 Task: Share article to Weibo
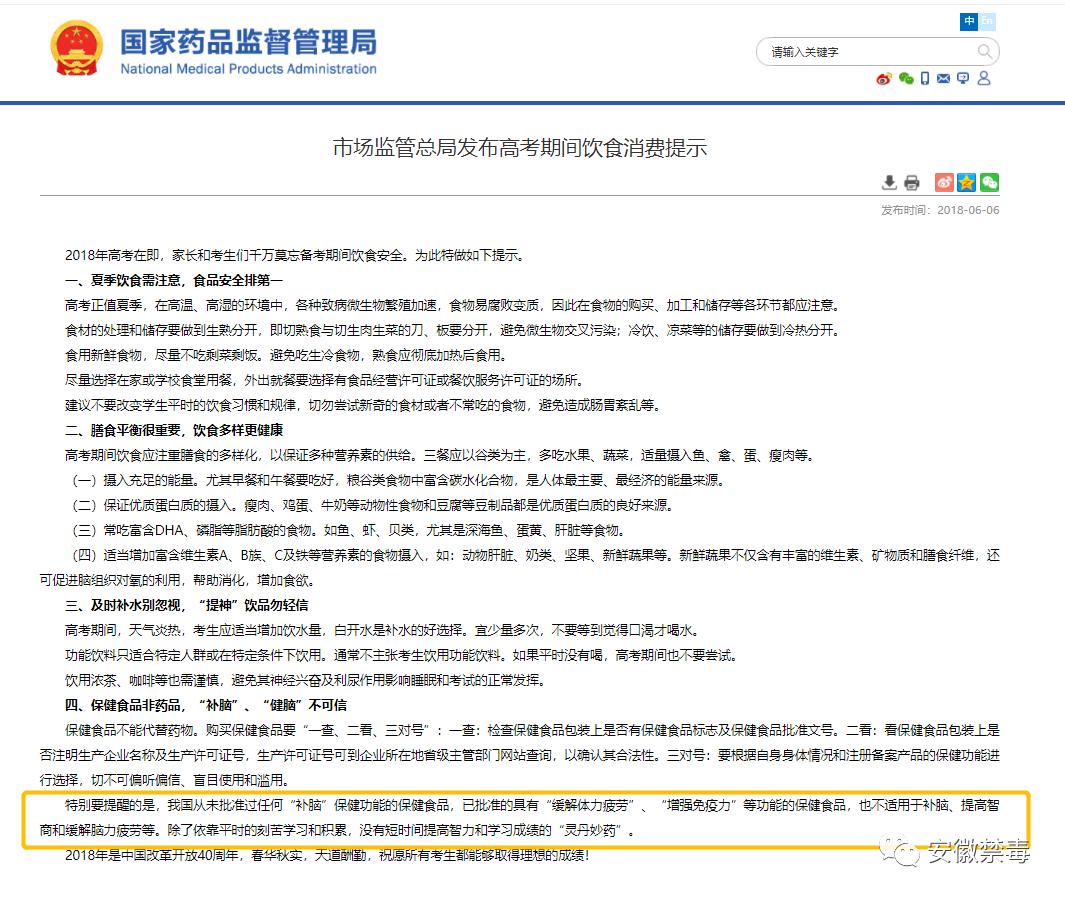click(x=944, y=182)
